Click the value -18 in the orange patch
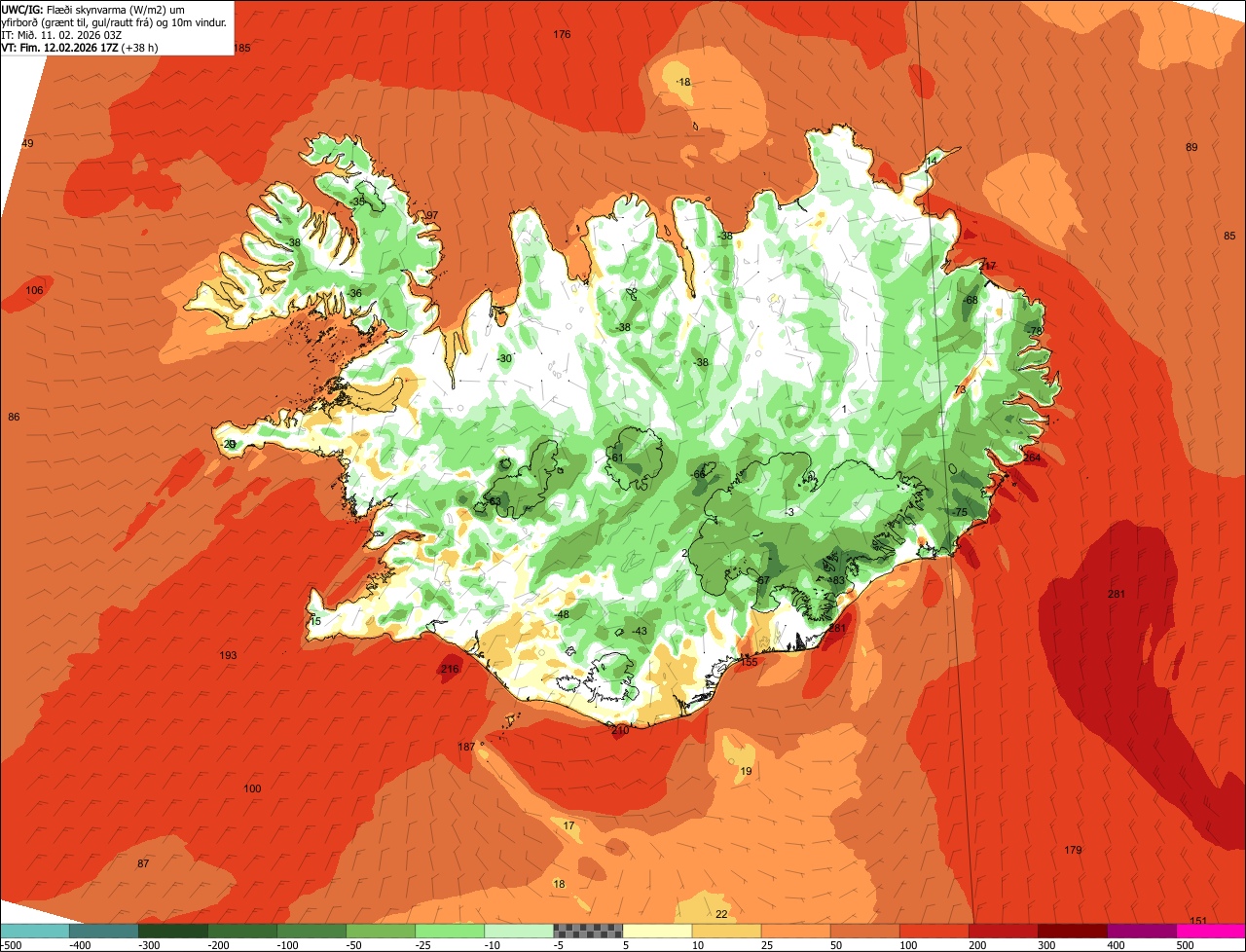 [682, 82]
